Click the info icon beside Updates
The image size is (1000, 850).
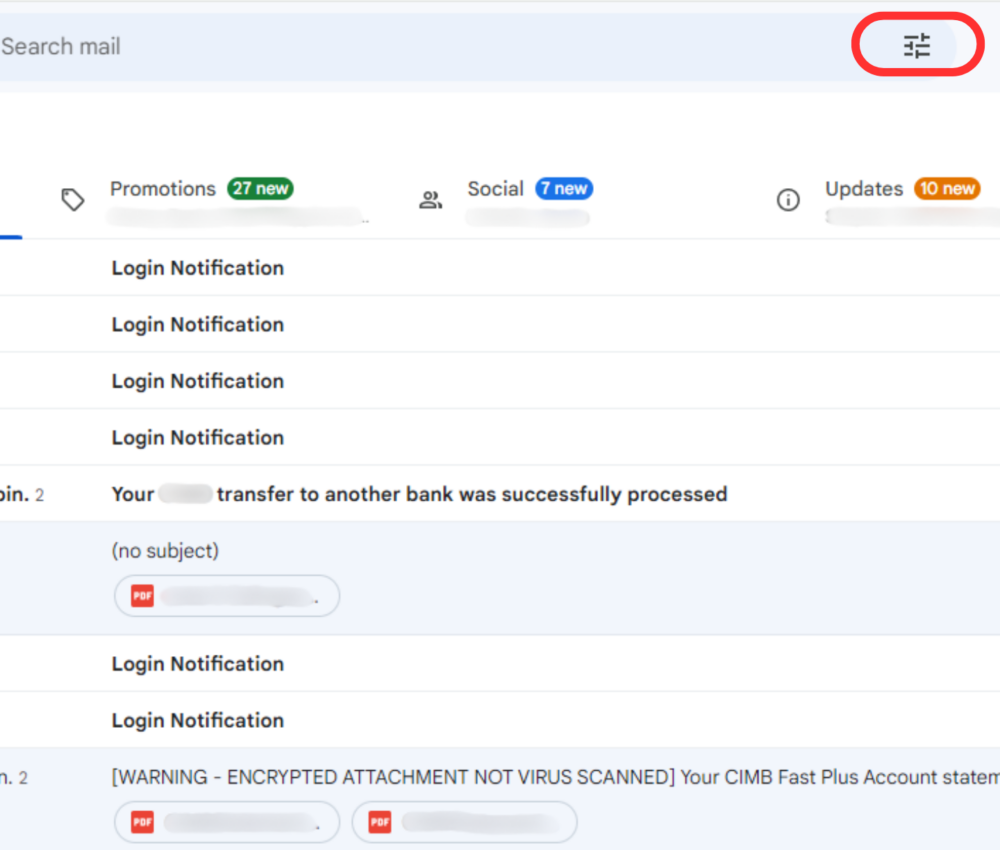point(788,199)
